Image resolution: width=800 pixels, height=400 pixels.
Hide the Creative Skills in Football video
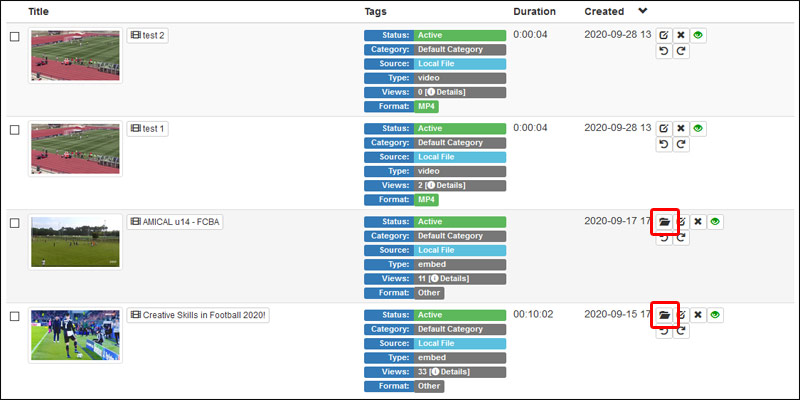pos(715,315)
